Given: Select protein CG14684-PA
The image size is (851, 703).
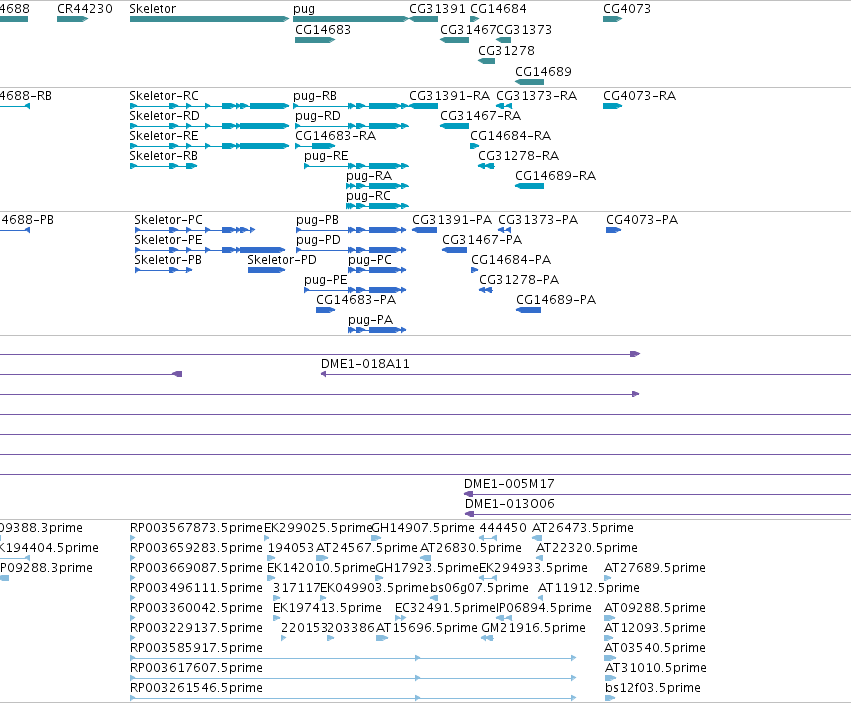Looking at the screenshot, I should [474, 270].
